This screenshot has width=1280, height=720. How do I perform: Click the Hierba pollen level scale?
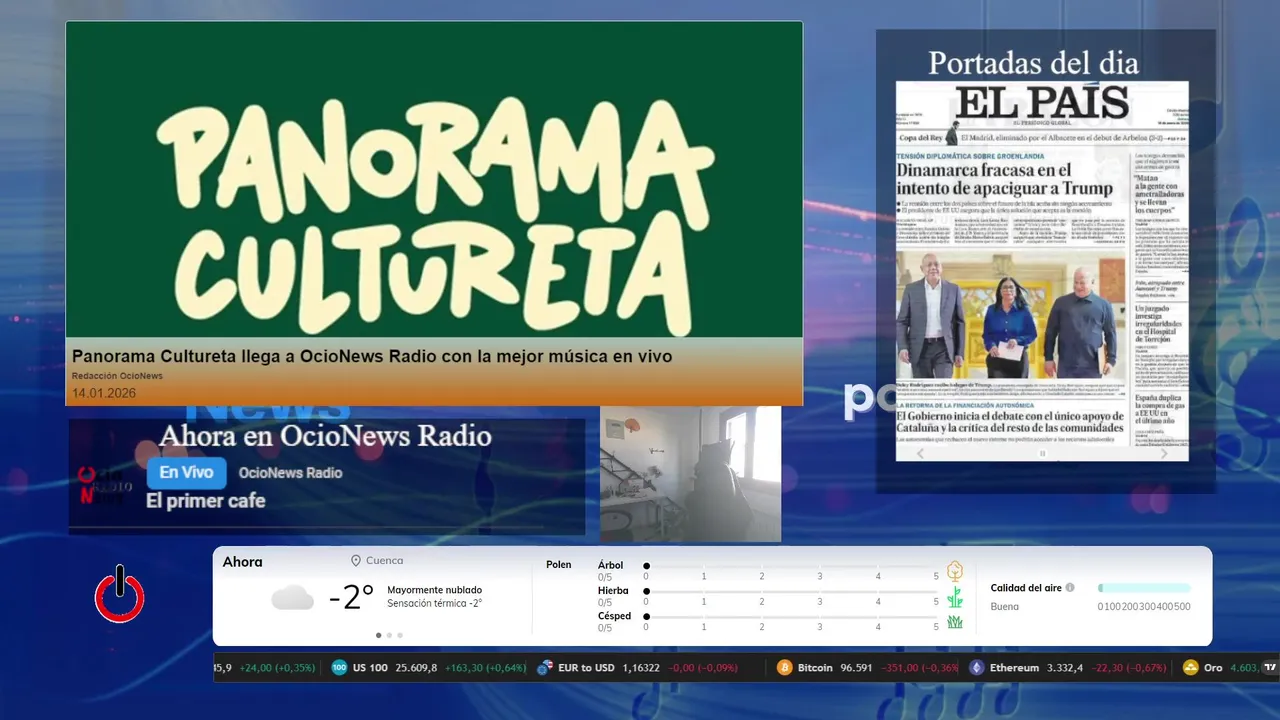[x=792, y=596]
